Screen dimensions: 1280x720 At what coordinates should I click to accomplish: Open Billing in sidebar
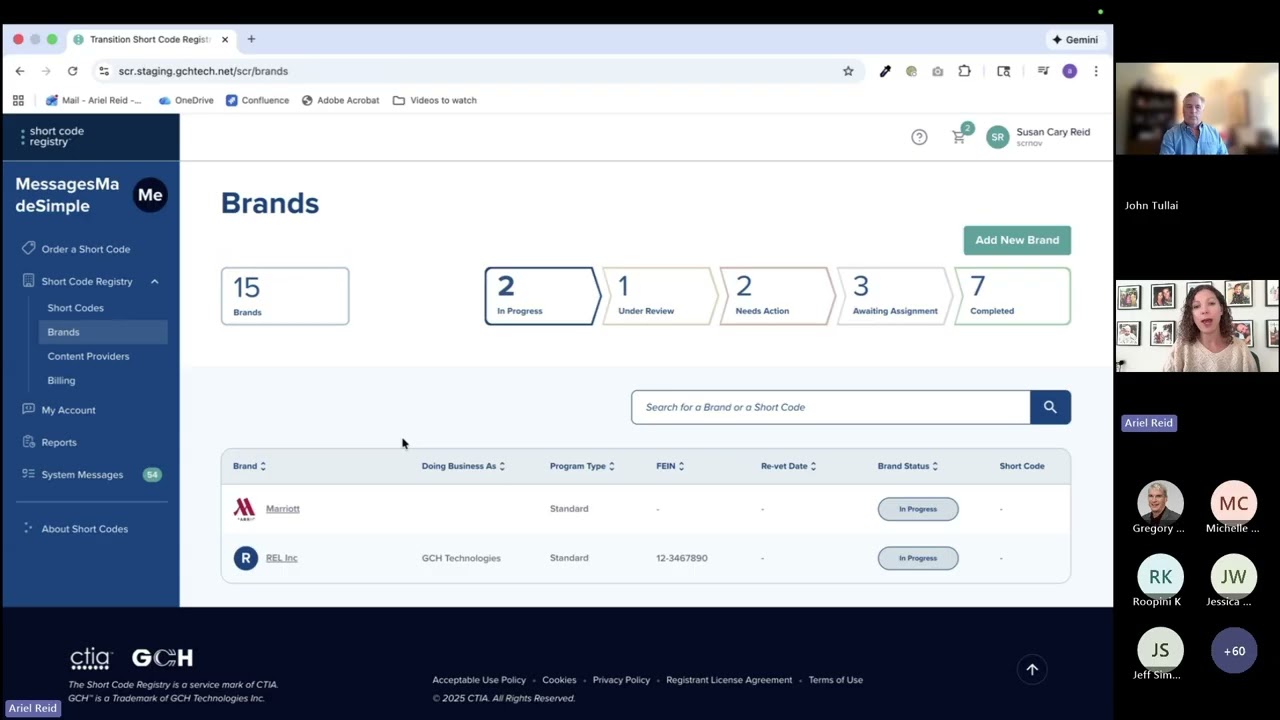[61, 380]
